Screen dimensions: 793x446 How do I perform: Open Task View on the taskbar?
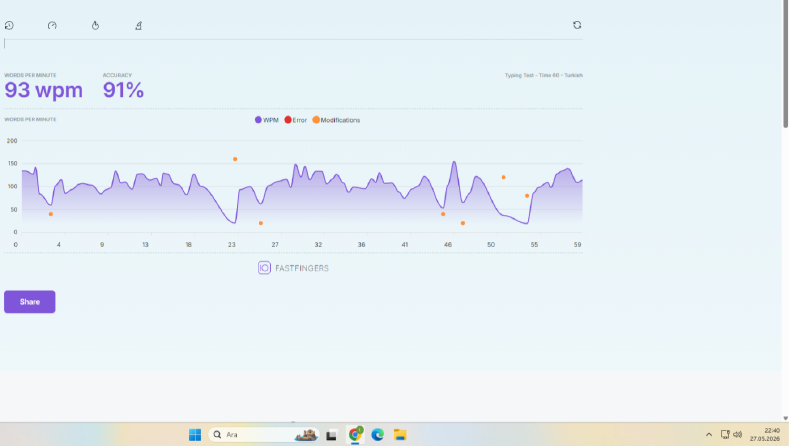[332, 435]
